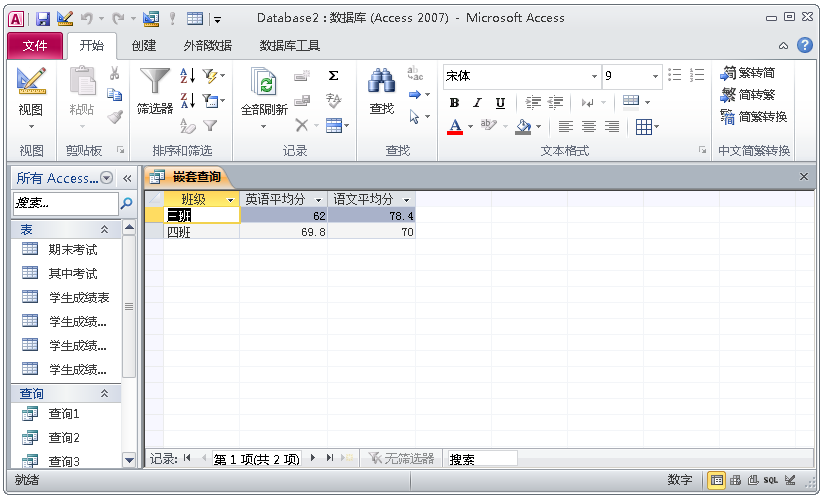
Task: Click 简繁转换 button
Action: coord(754,117)
